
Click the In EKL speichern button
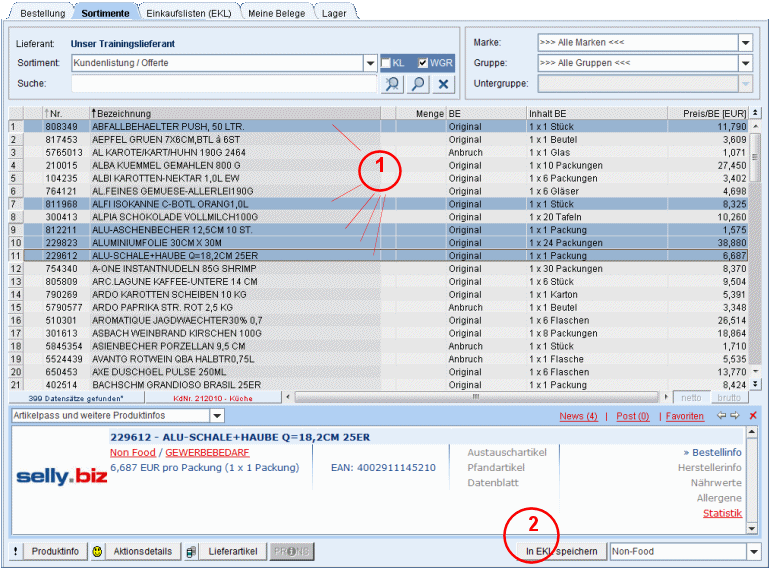562,552
